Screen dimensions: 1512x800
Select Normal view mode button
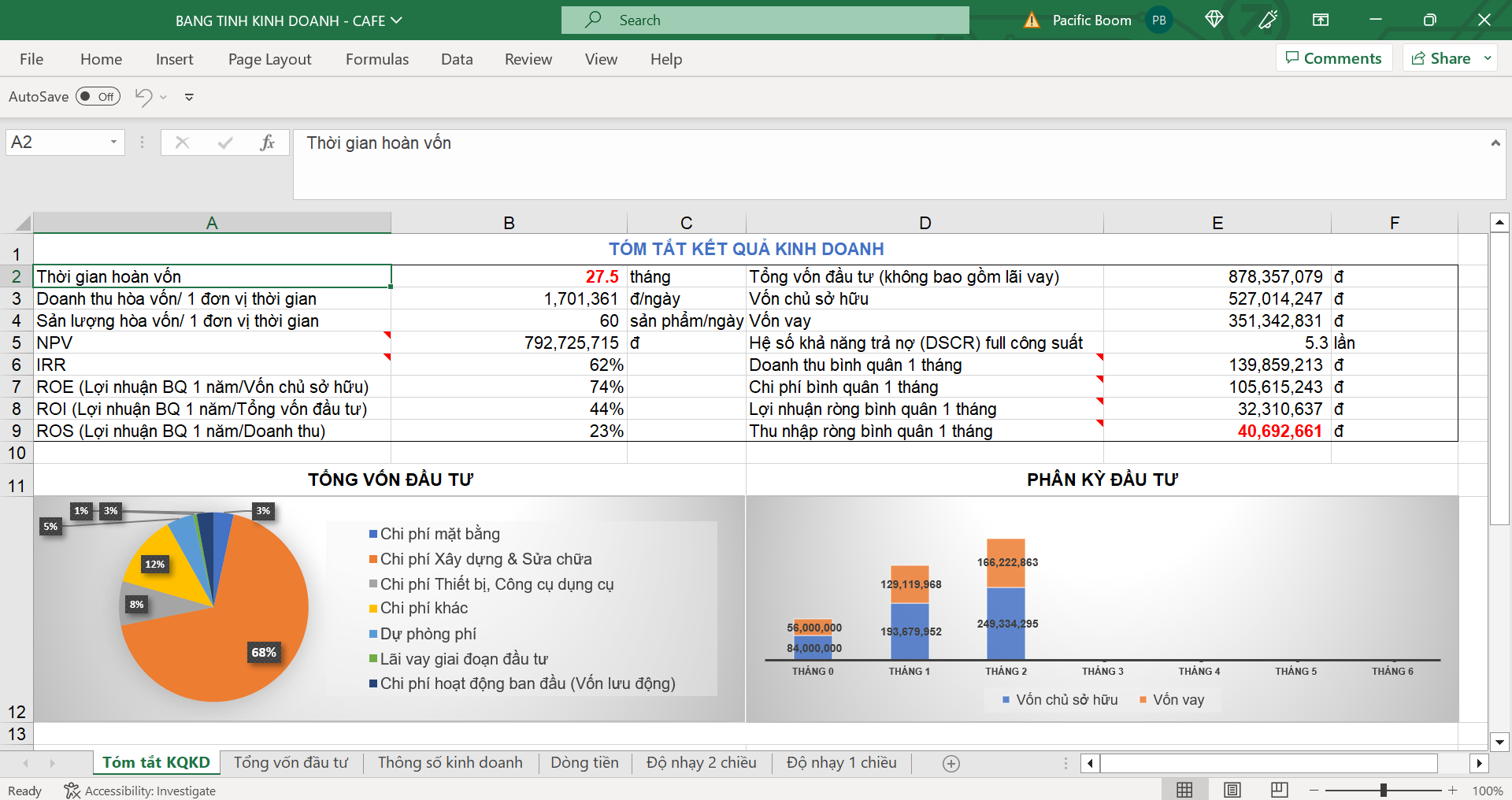tap(1184, 790)
